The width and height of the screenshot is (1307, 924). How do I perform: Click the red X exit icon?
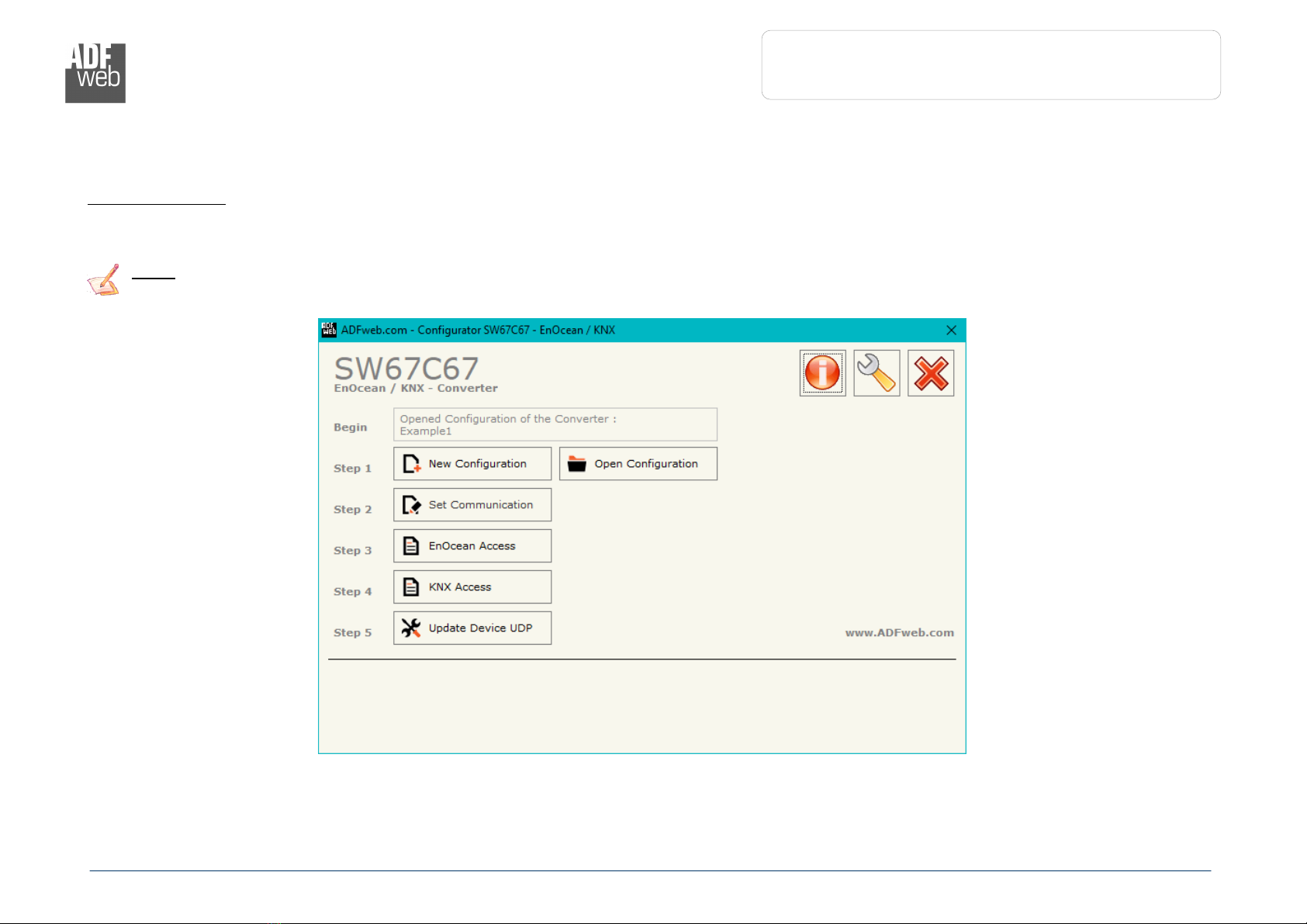(931, 373)
